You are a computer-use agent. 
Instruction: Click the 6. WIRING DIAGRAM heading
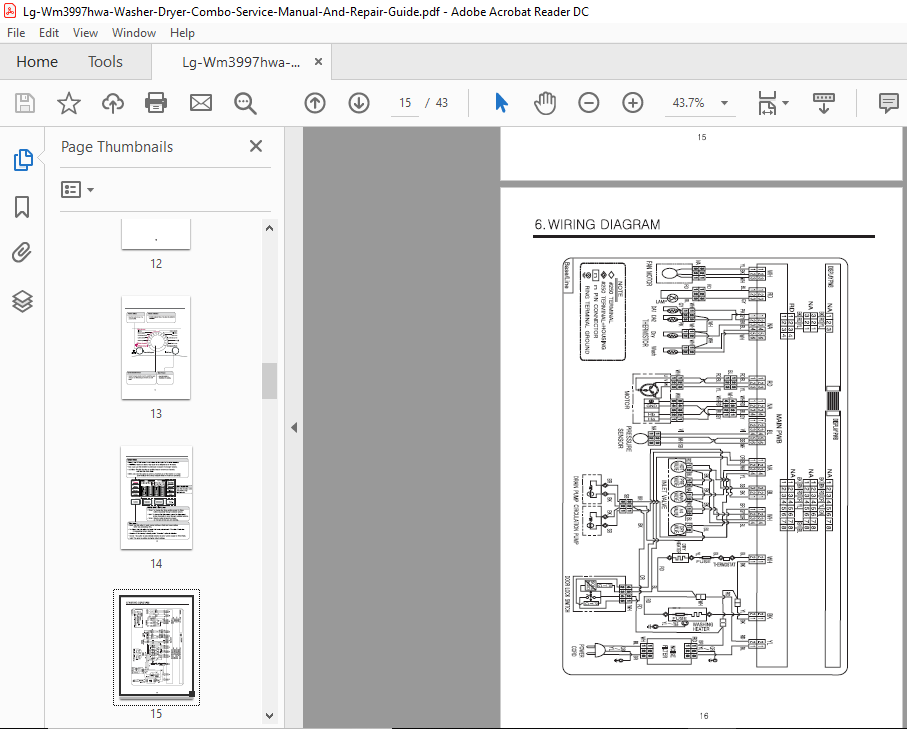tap(597, 224)
